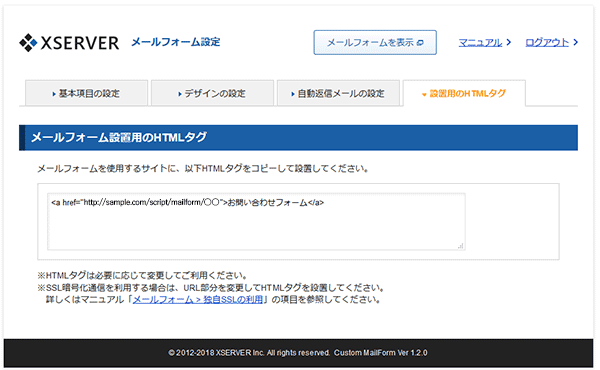Click the chevron next to マニュアル
This screenshot has width=600, height=370.
(x=509, y=42)
